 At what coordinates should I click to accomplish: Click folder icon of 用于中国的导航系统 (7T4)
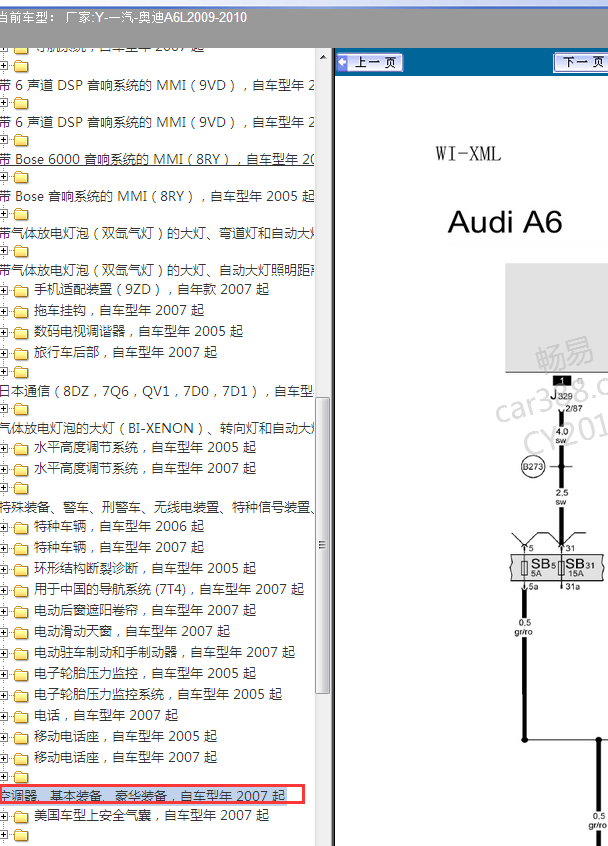[x=21, y=591]
